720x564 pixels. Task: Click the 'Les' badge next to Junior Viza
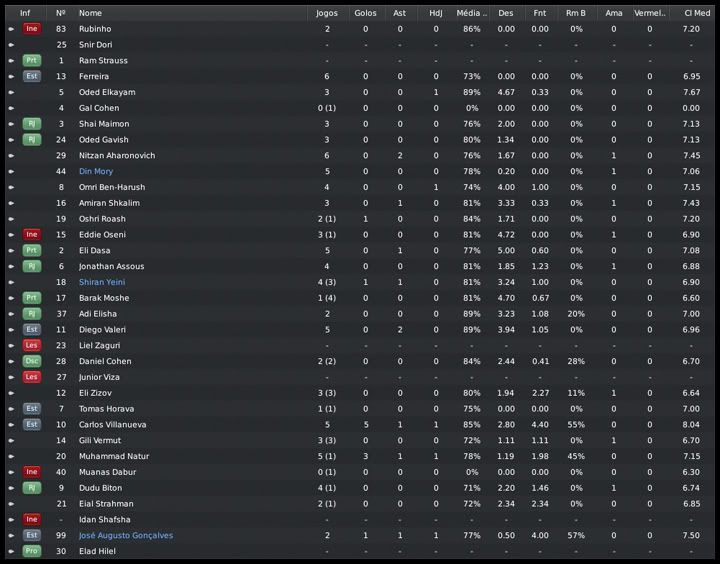coord(32,377)
